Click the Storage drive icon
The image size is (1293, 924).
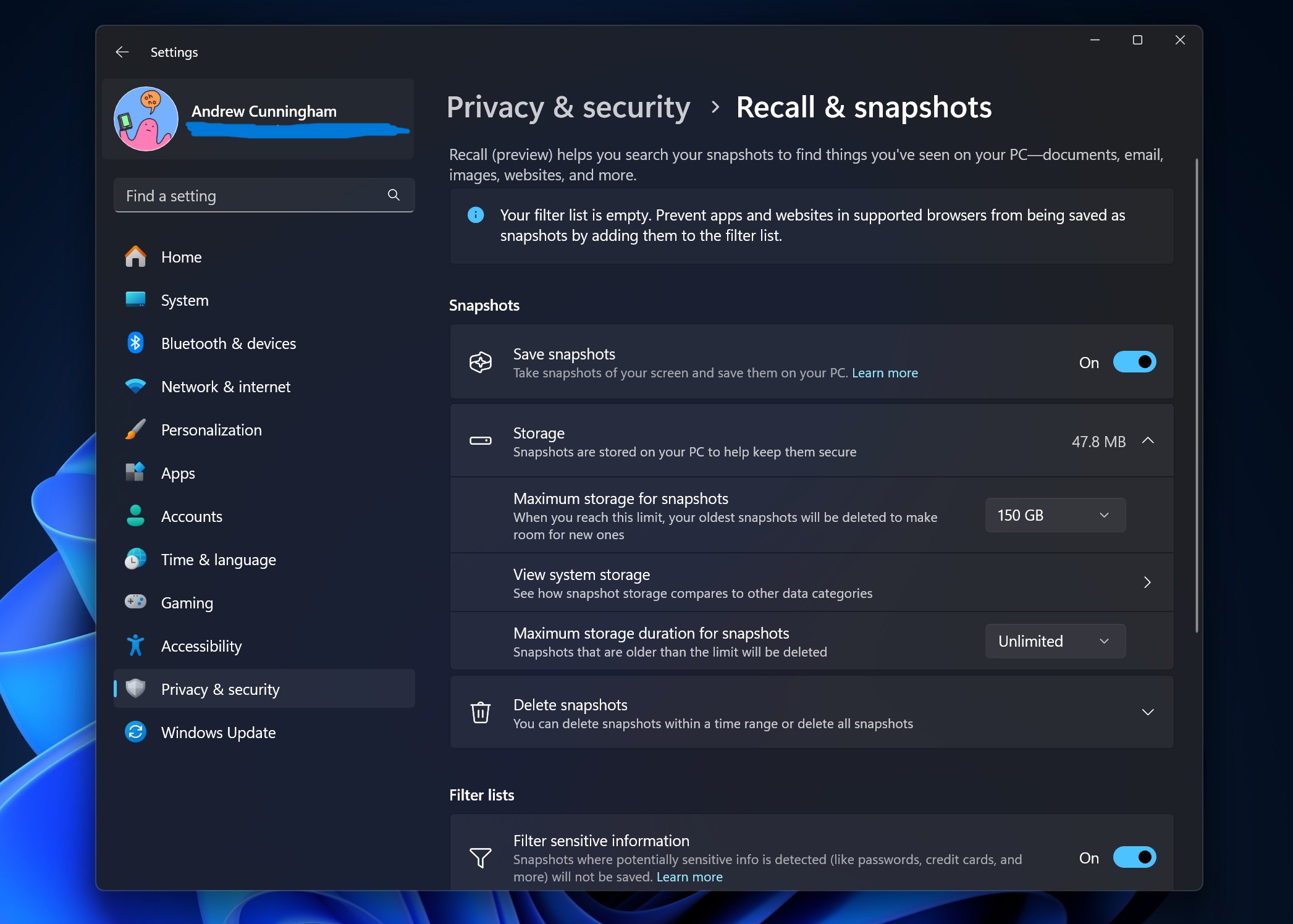pos(481,441)
